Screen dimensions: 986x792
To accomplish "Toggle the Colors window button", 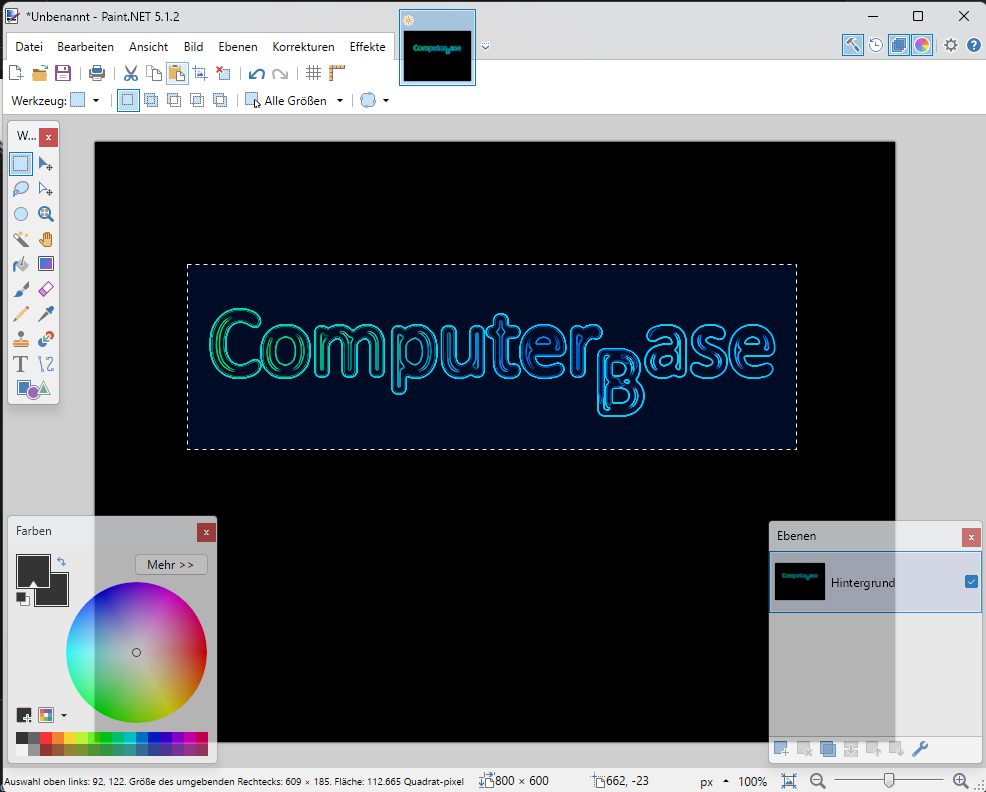I will tap(922, 45).
